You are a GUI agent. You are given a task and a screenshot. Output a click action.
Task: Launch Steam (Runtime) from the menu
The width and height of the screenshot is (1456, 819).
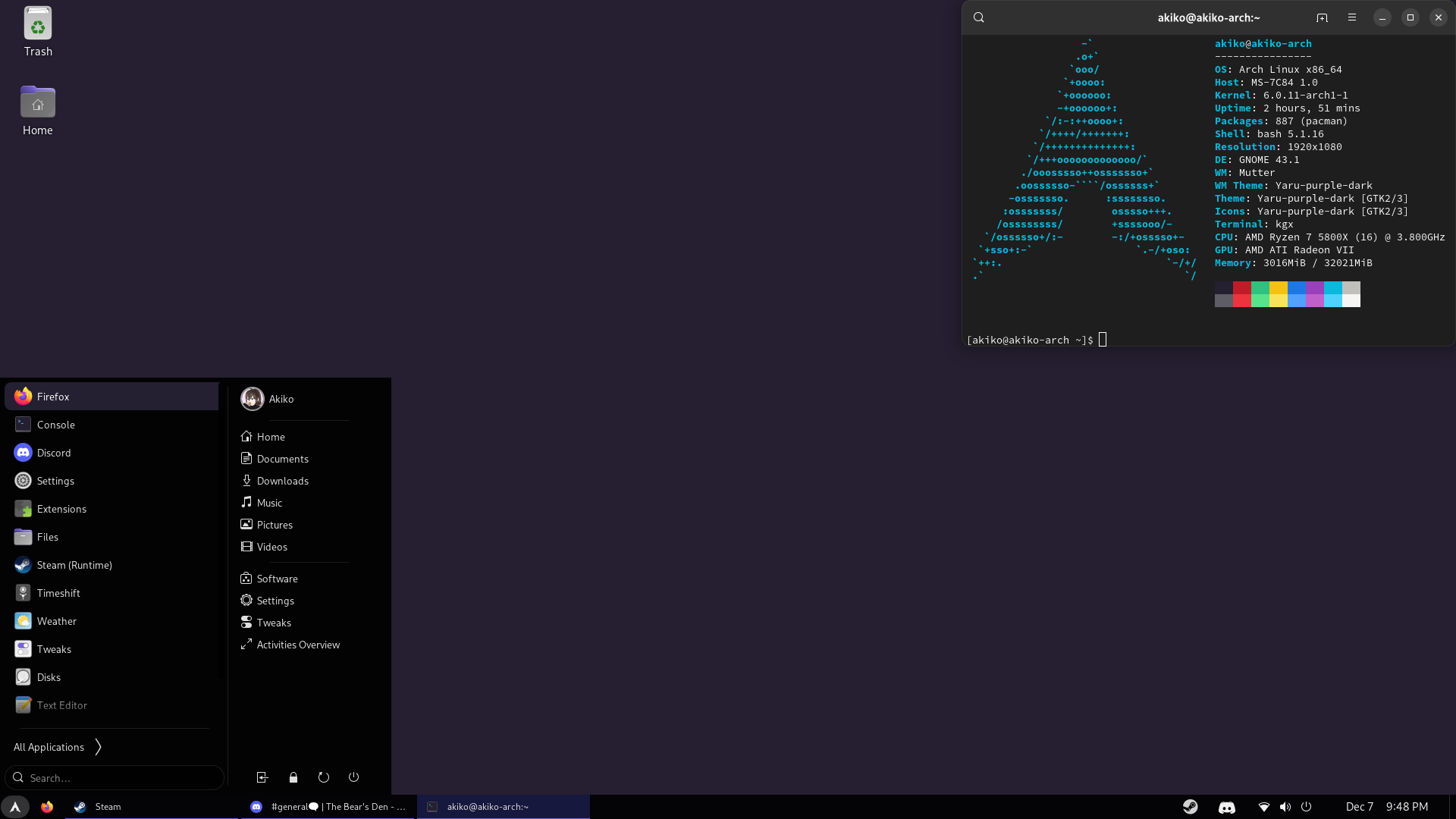tap(111, 565)
